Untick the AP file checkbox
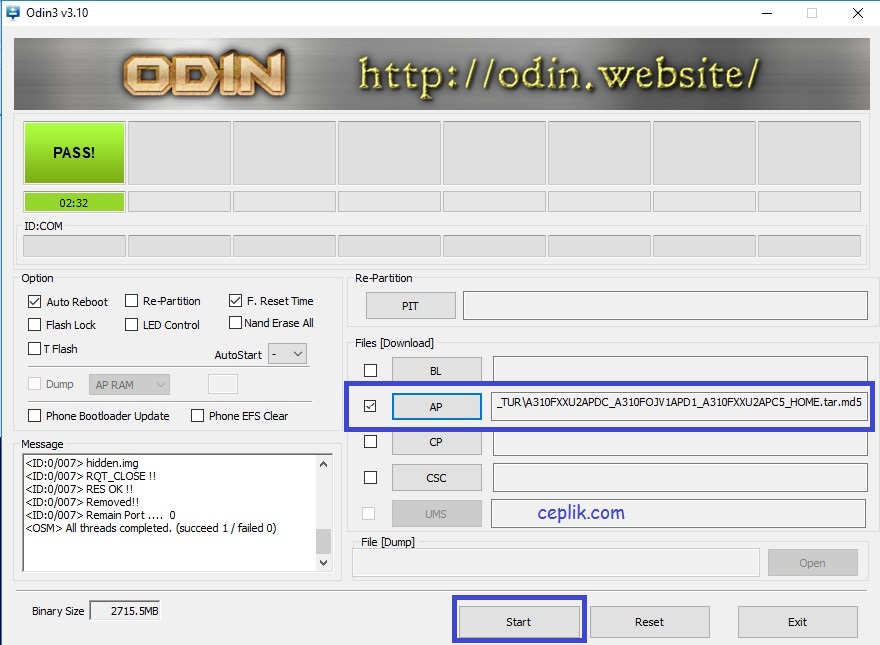This screenshot has height=645, width=880. click(370, 406)
